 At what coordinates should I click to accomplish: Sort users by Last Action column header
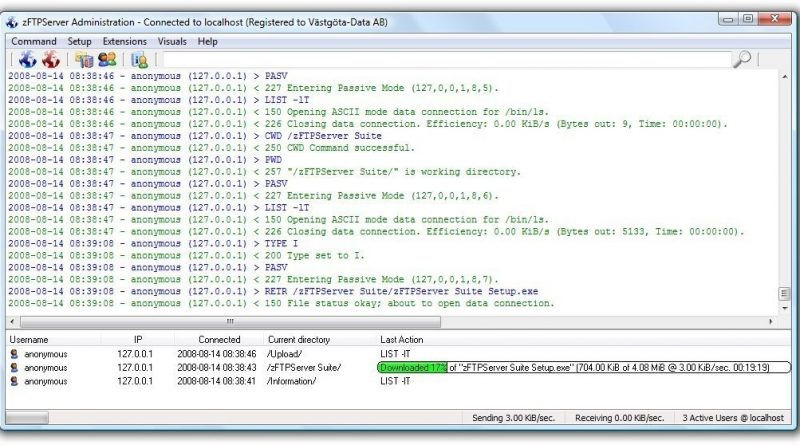click(402, 339)
